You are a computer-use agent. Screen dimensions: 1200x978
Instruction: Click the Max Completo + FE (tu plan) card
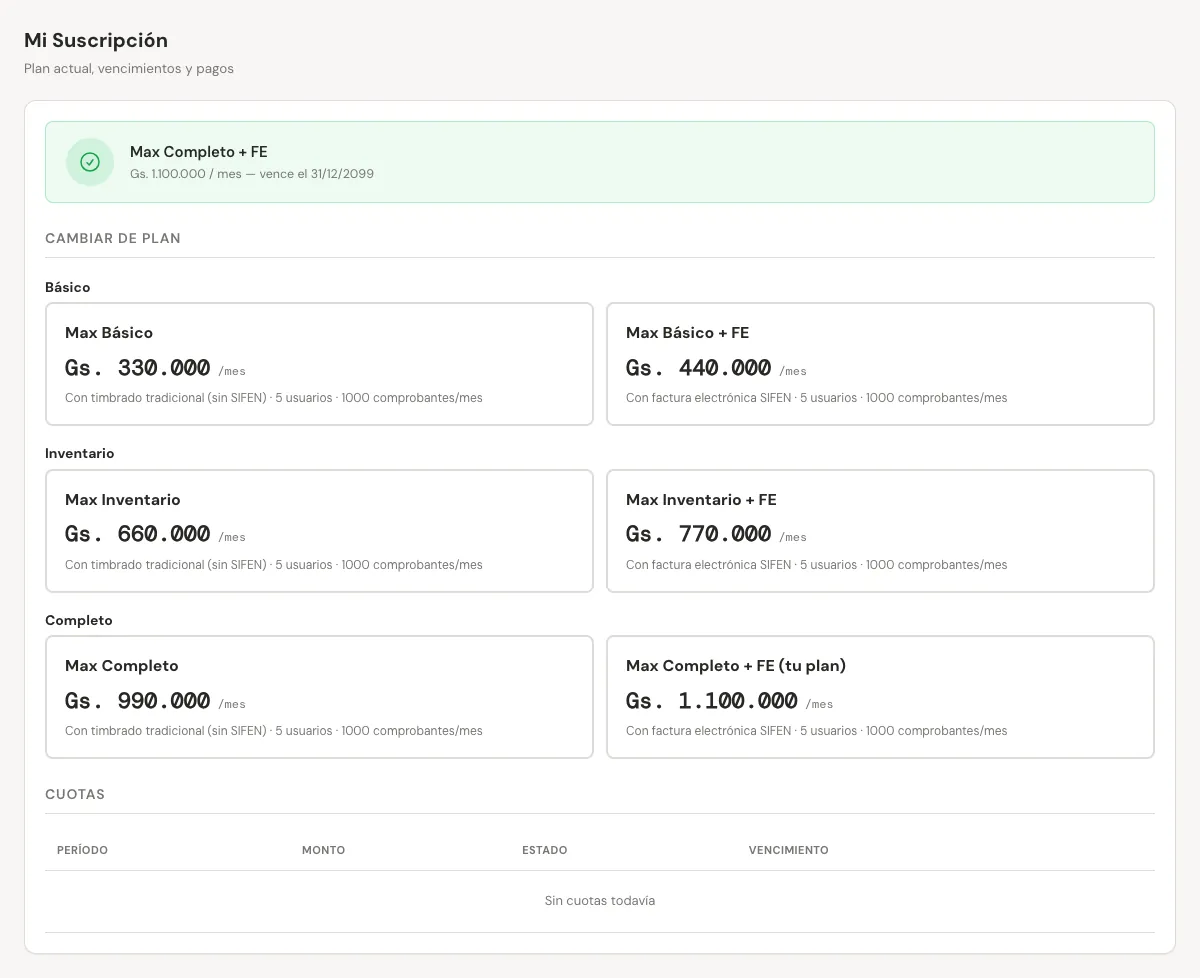click(x=880, y=697)
